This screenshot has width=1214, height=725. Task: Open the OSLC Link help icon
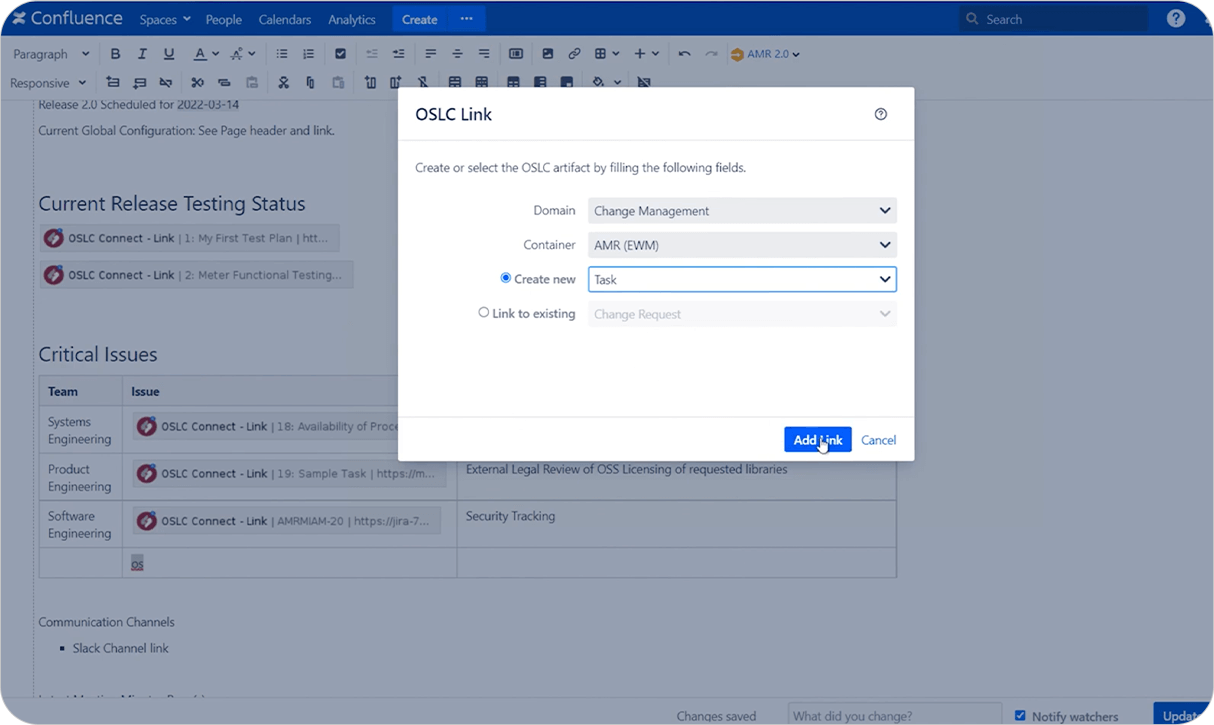pos(881,114)
